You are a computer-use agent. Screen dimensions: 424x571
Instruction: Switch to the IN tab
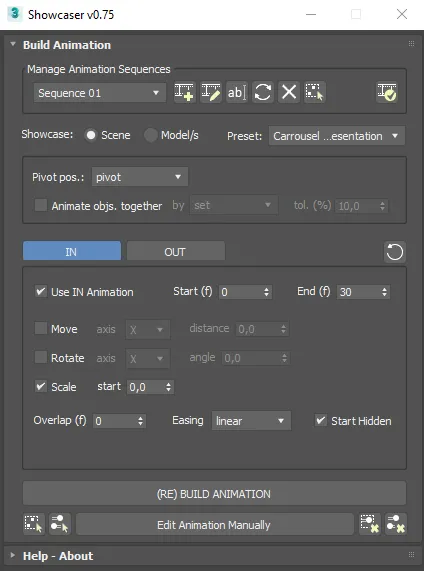[x=72, y=251]
